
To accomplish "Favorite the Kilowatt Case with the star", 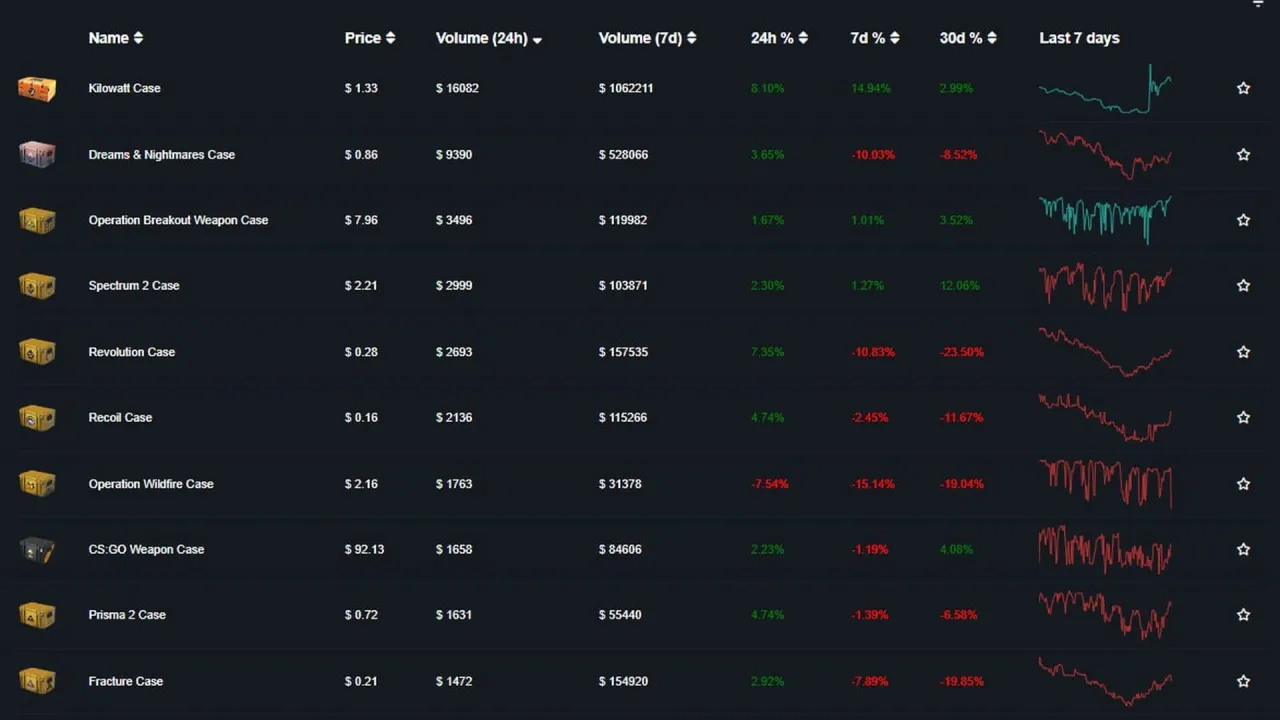I will (x=1243, y=88).
